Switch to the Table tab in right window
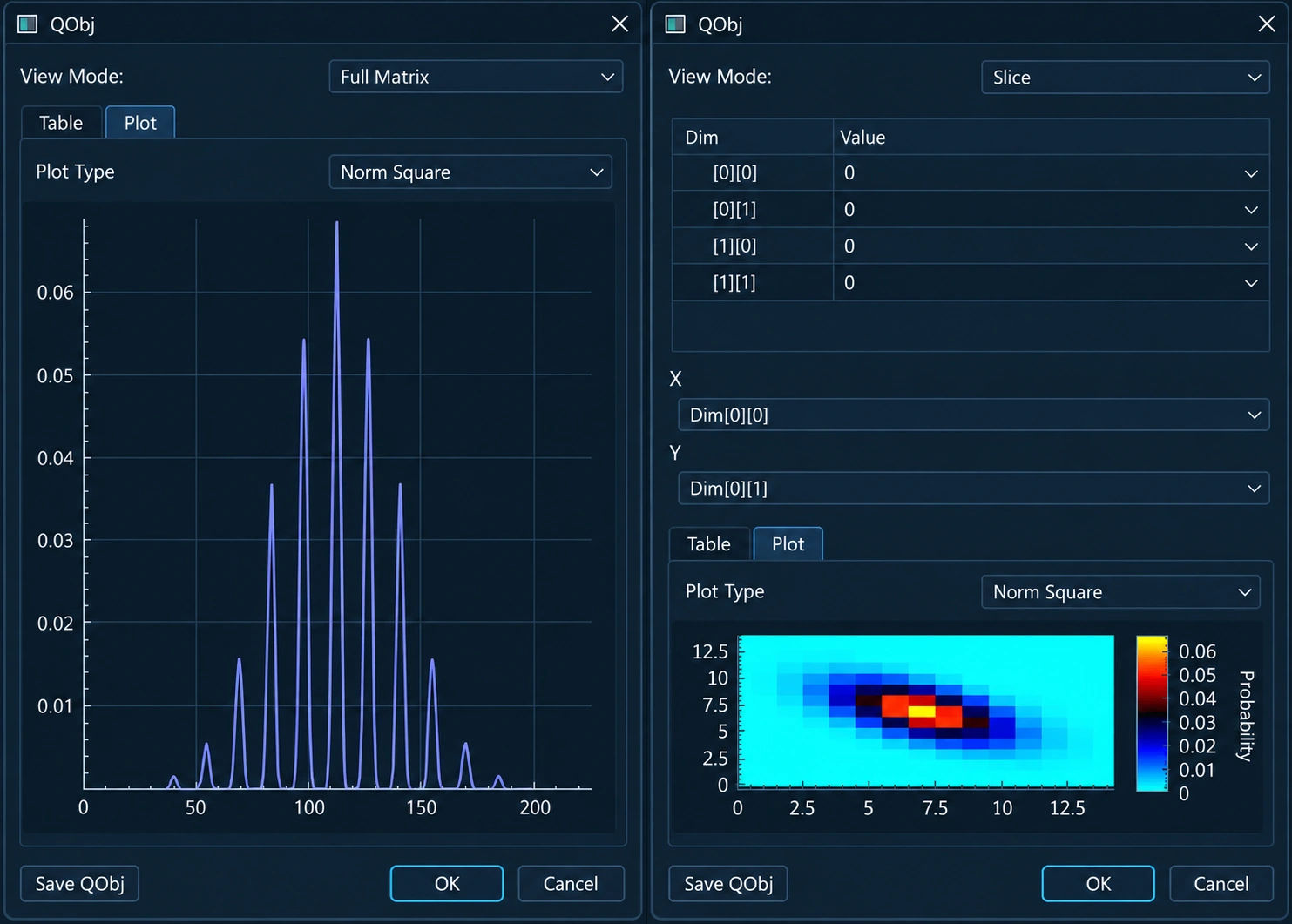The image size is (1292, 924). click(709, 544)
